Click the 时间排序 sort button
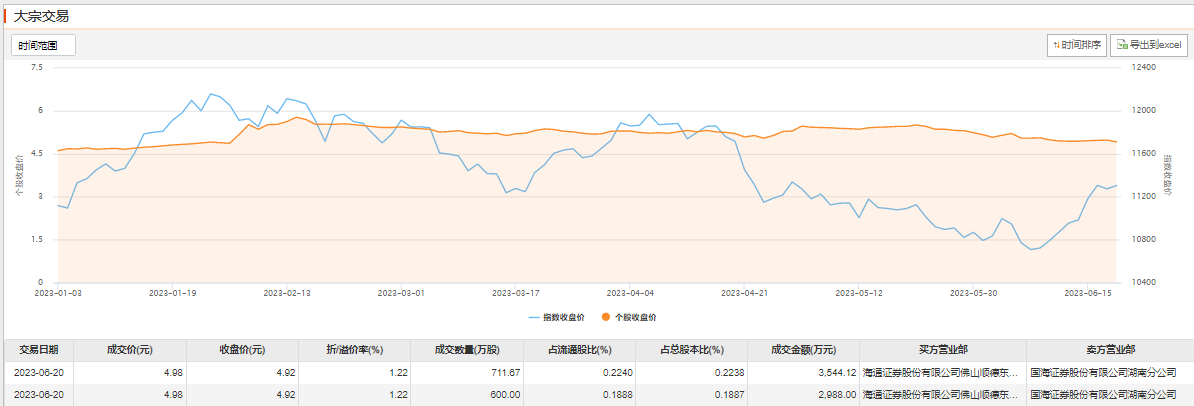 (1076, 45)
